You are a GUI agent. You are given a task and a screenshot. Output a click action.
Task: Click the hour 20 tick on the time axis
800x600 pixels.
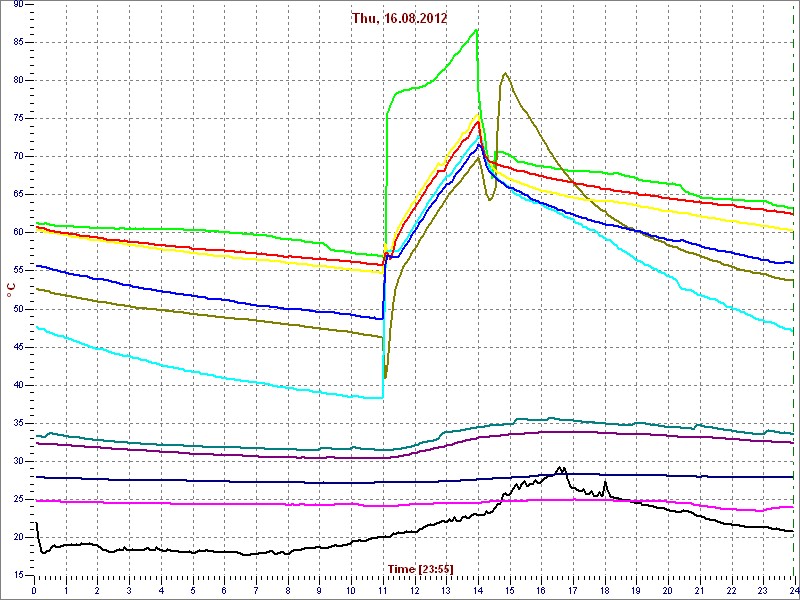(x=668, y=589)
